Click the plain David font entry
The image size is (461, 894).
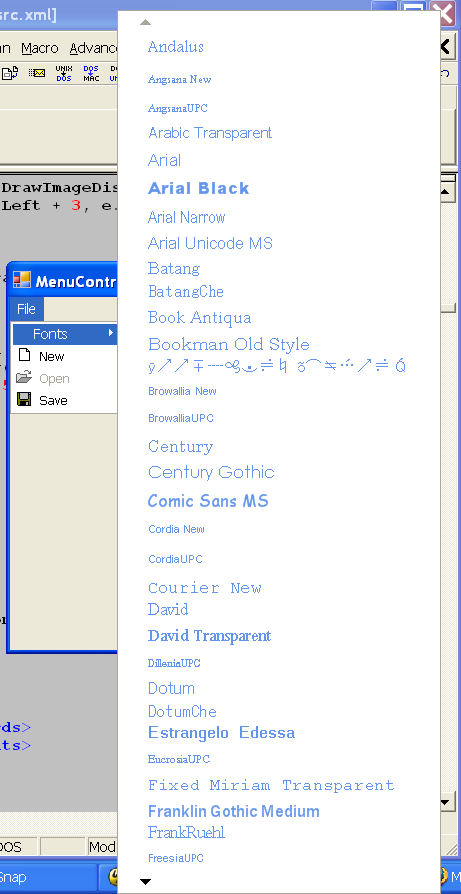168,609
